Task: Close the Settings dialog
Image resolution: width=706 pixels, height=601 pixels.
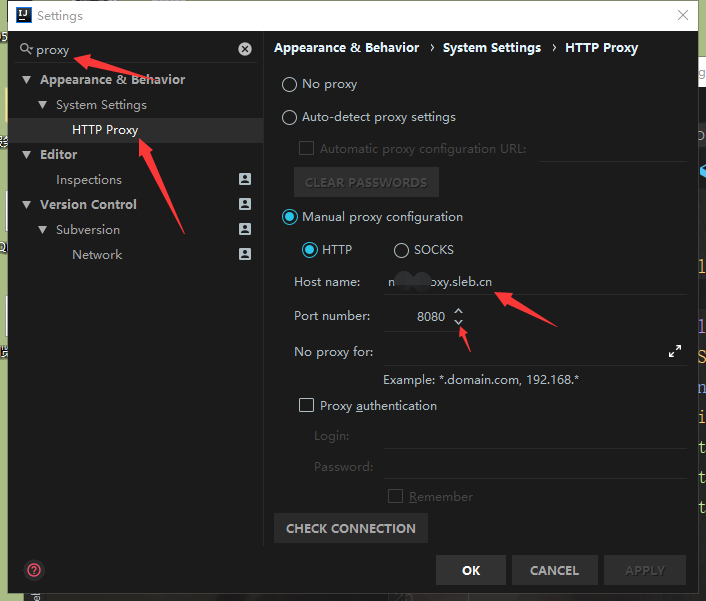Action: (x=683, y=15)
